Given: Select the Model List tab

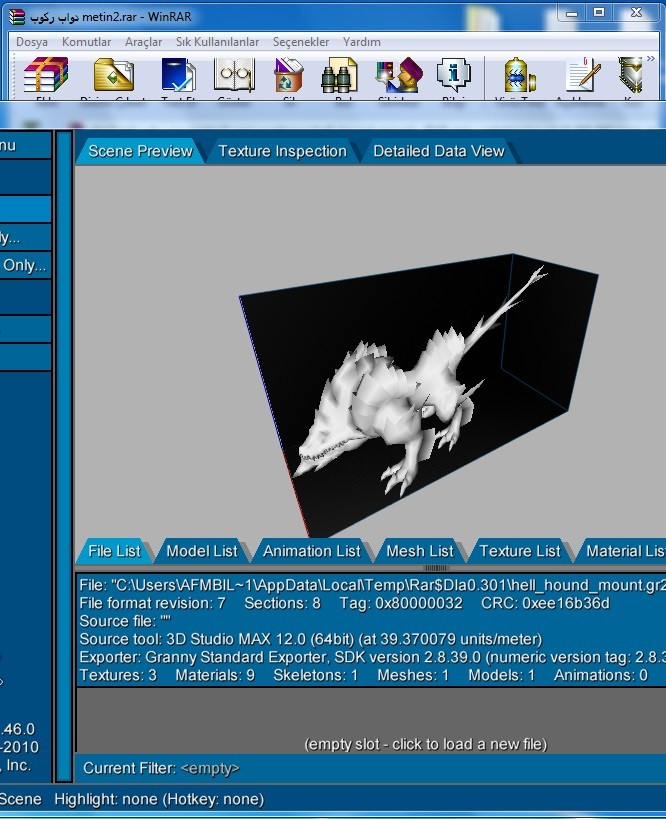Looking at the screenshot, I should (202, 551).
